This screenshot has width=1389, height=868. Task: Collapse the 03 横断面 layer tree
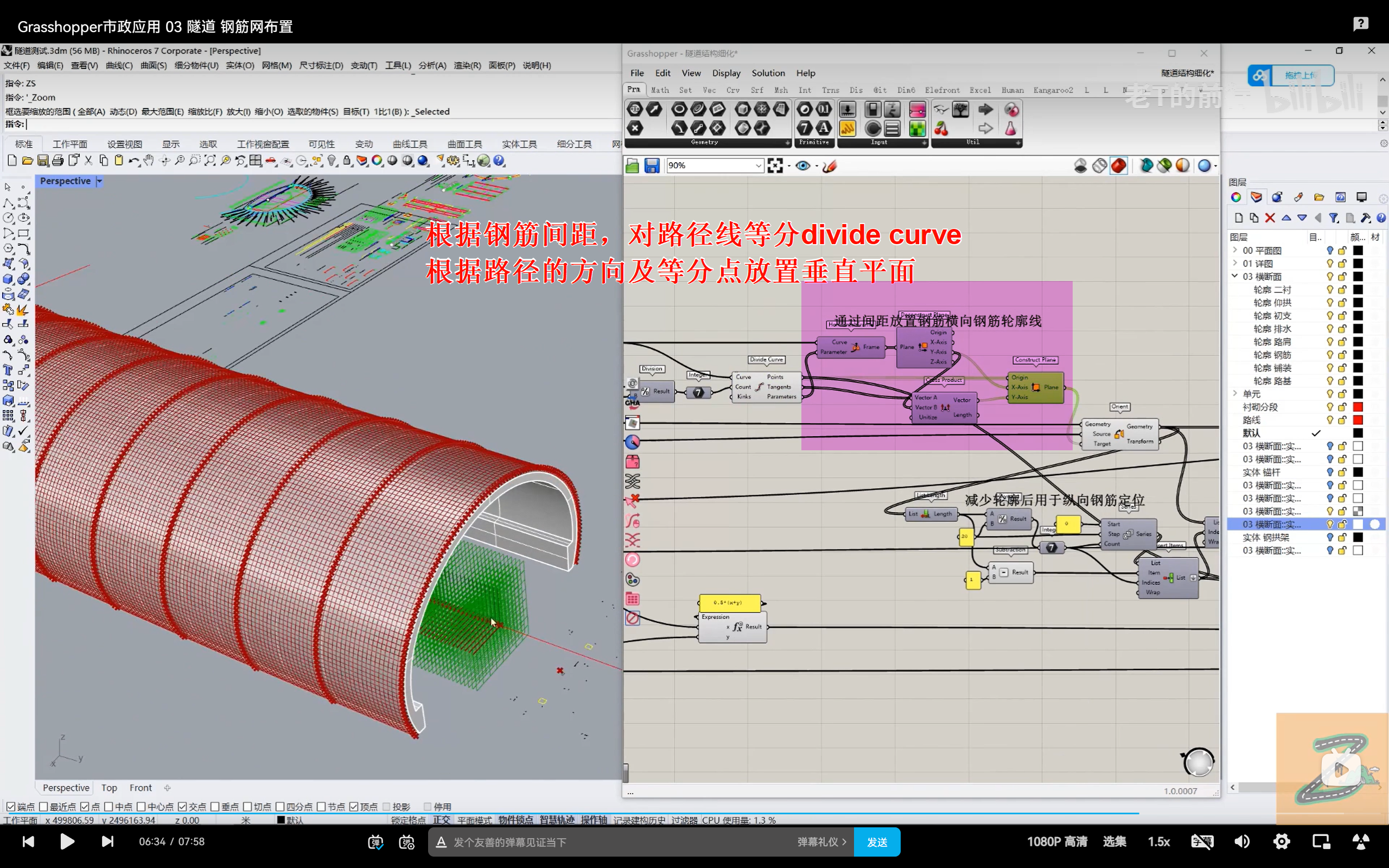coord(1234,276)
